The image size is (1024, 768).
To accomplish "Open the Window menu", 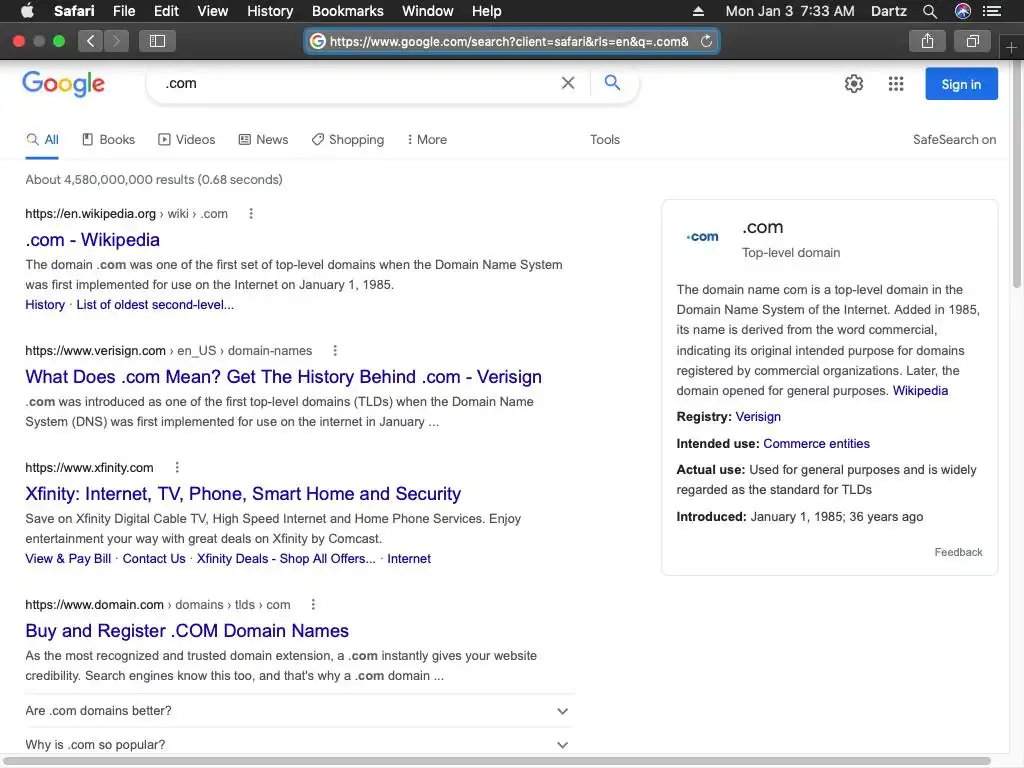I will [x=428, y=11].
